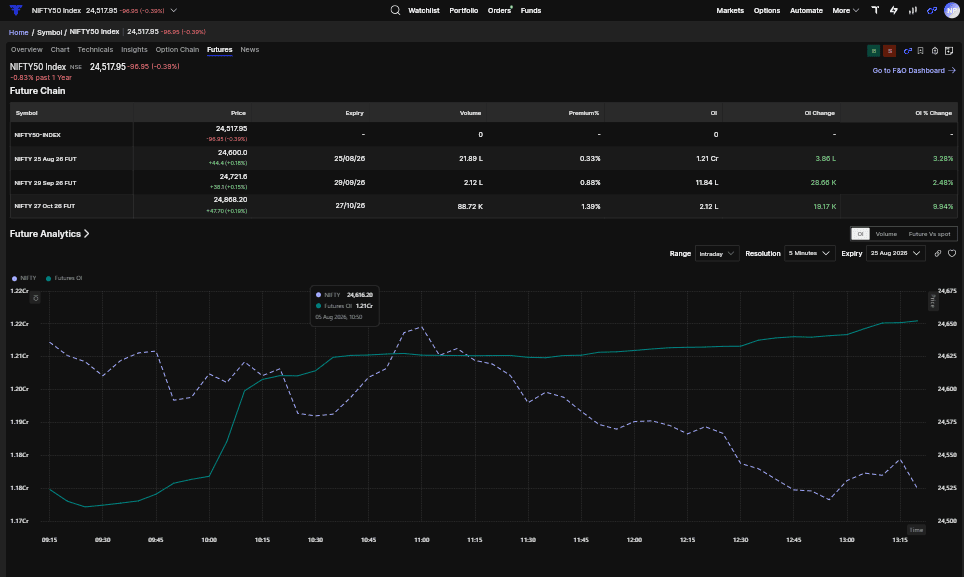The width and height of the screenshot is (964, 577).
Task: Switch chart view to Future Vs spot
Action: [929, 234]
